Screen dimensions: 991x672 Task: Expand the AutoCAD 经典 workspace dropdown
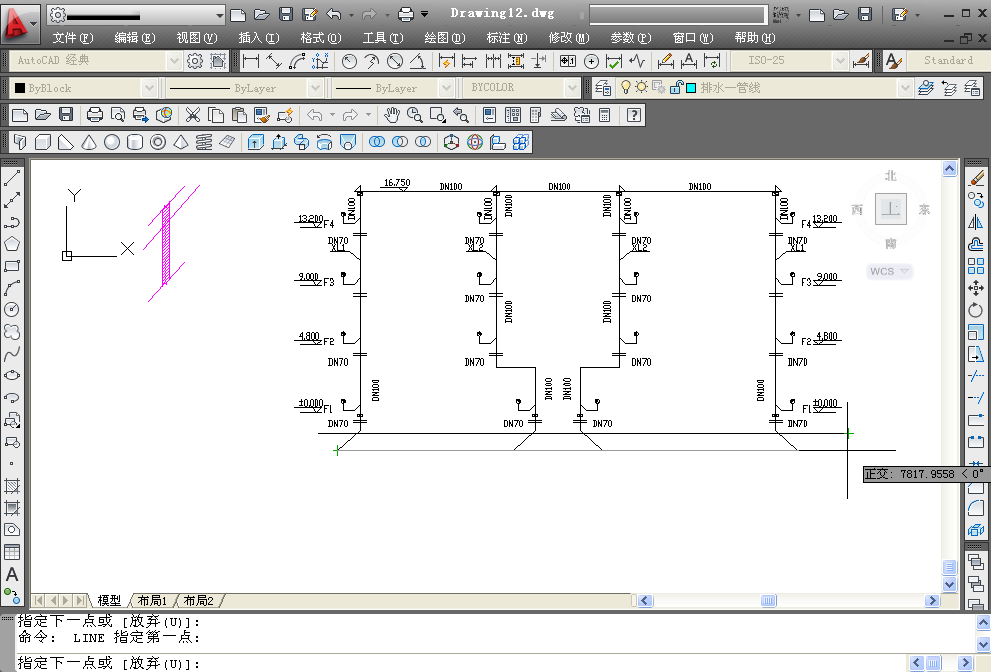coord(174,61)
